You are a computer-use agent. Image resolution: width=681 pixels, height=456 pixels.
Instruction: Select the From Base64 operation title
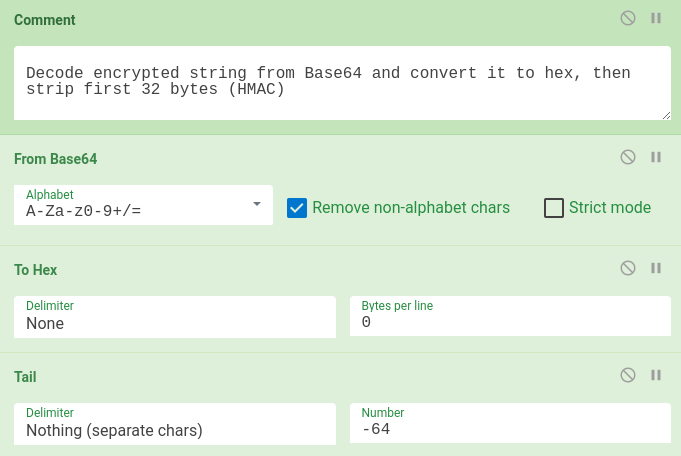click(x=56, y=159)
